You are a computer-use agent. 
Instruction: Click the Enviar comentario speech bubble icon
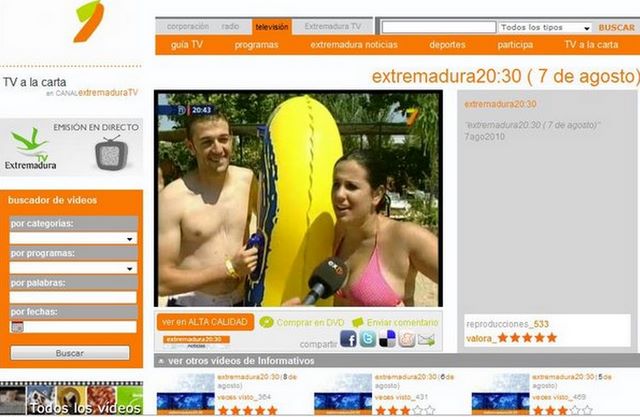point(358,322)
